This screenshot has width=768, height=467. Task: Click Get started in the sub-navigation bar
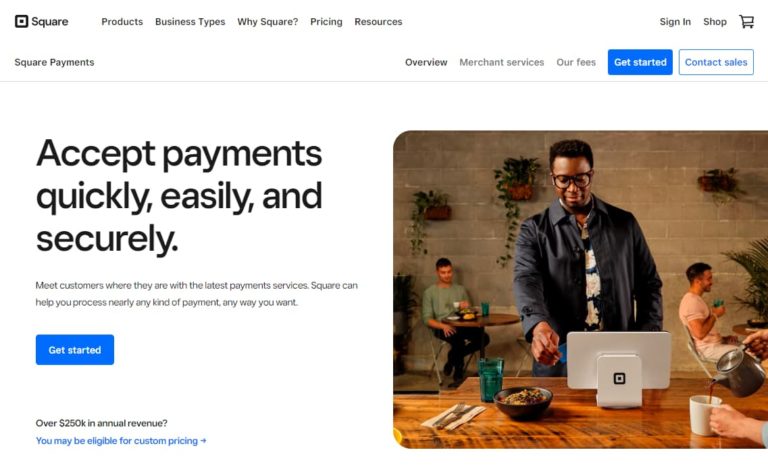click(x=640, y=62)
